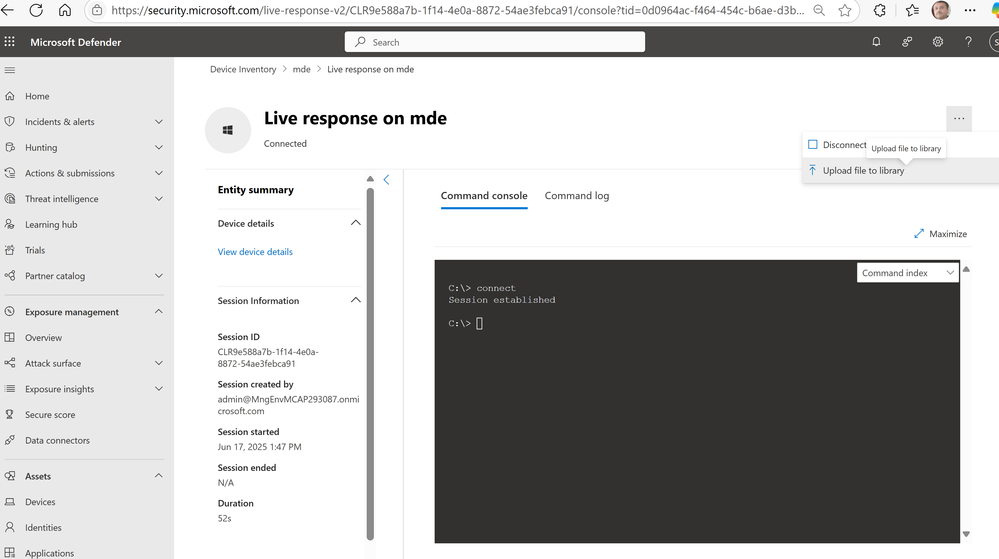Click the Devices laptop icon
999x559 pixels.
tap(10, 502)
